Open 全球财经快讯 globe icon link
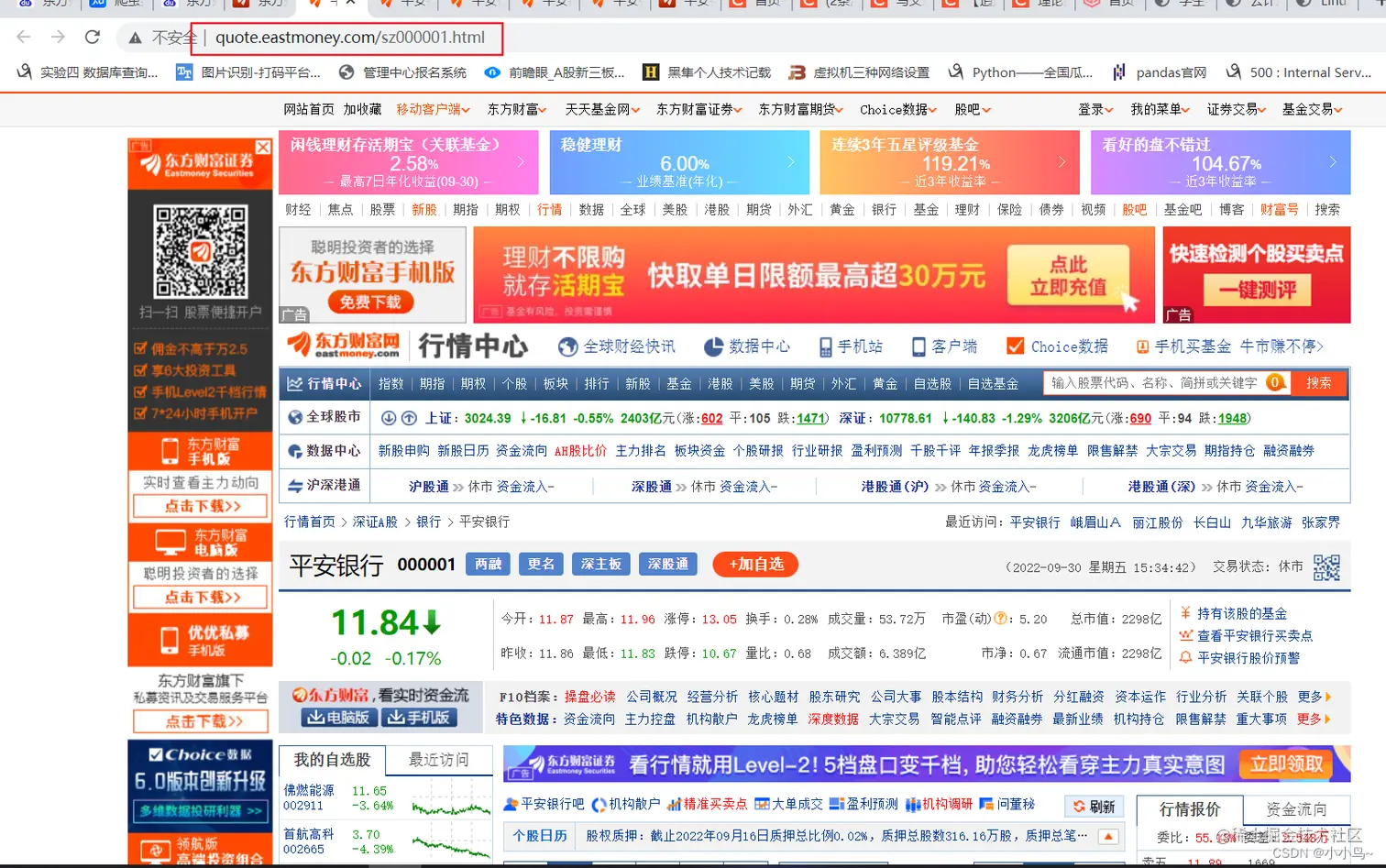1386x868 pixels. [x=616, y=346]
